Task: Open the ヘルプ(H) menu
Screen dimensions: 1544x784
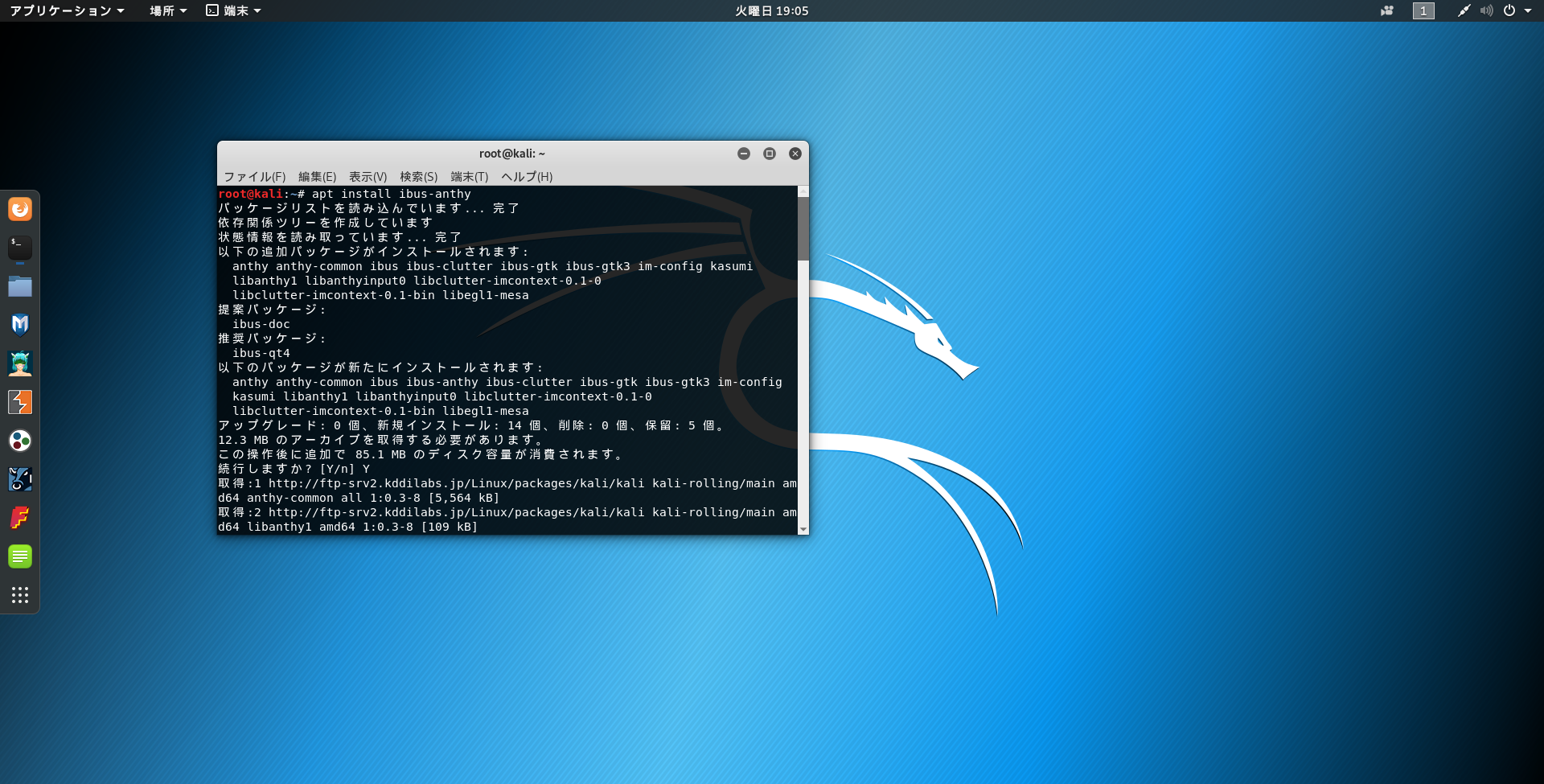Action: pos(527,177)
